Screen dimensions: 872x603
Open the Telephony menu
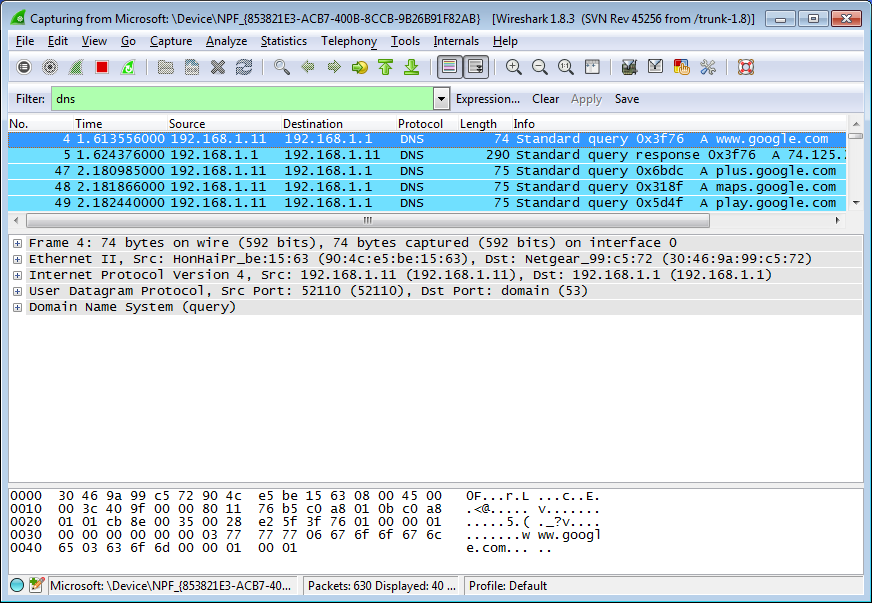click(x=349, y=41)
